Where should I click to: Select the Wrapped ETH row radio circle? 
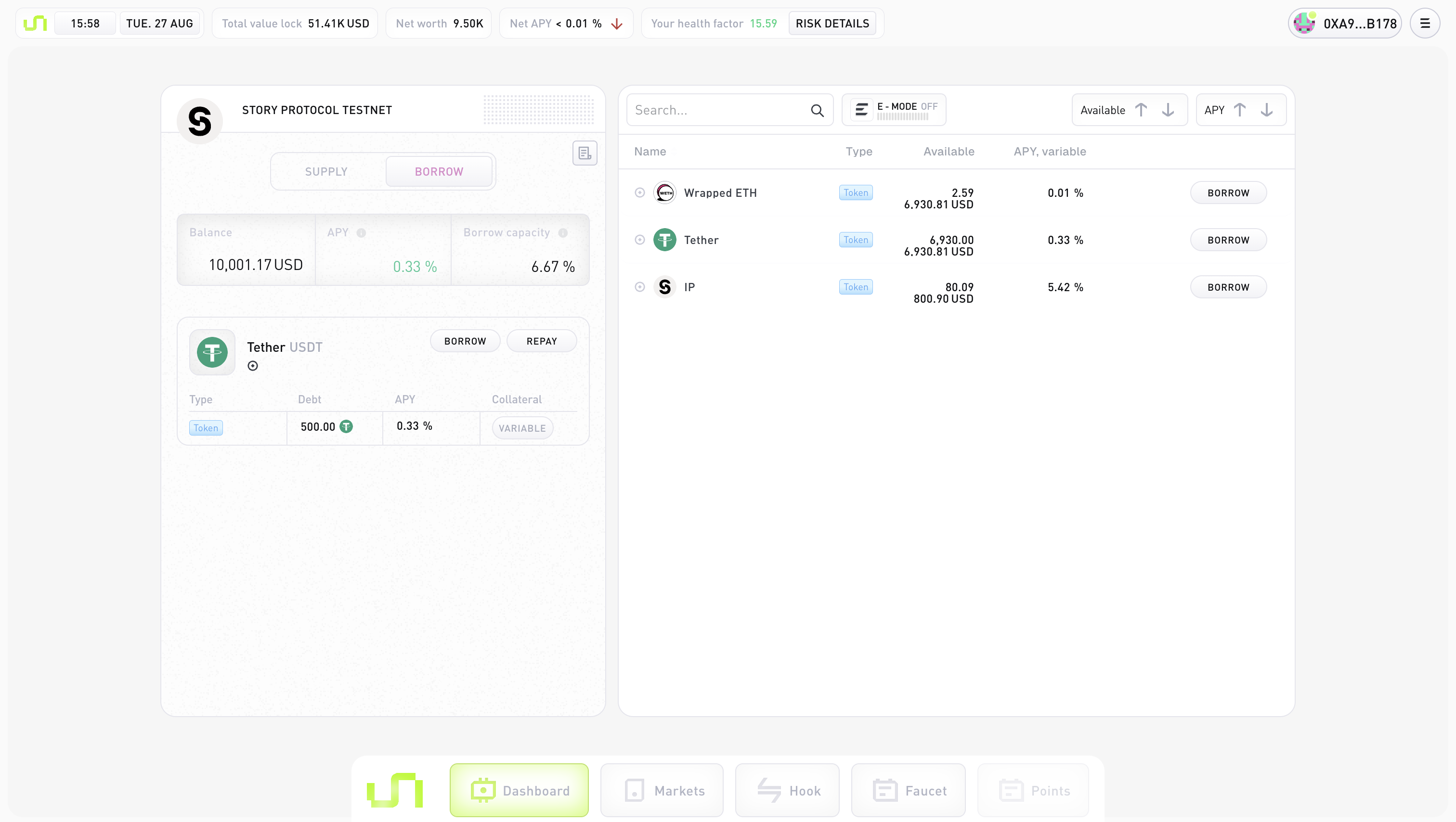coord(639,193)
